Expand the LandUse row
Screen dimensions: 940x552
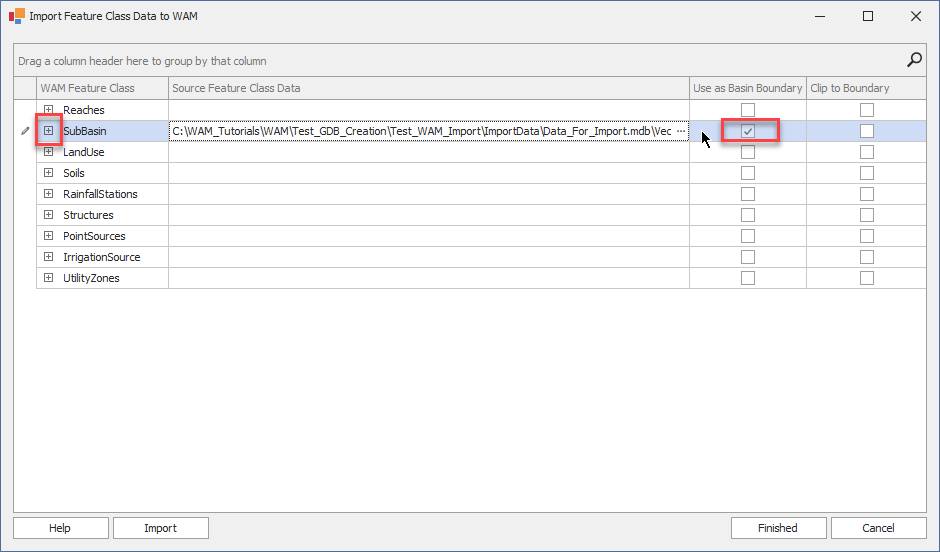pyautogui.click(x=49, y=152)
